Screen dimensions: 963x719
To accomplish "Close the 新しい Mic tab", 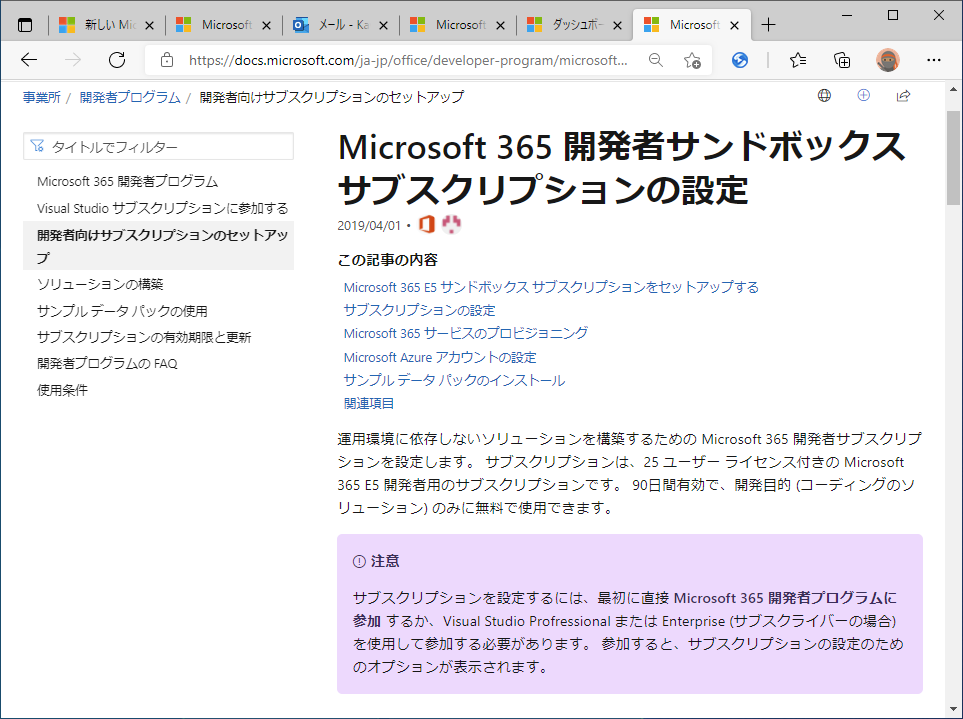I will point(149,25).
